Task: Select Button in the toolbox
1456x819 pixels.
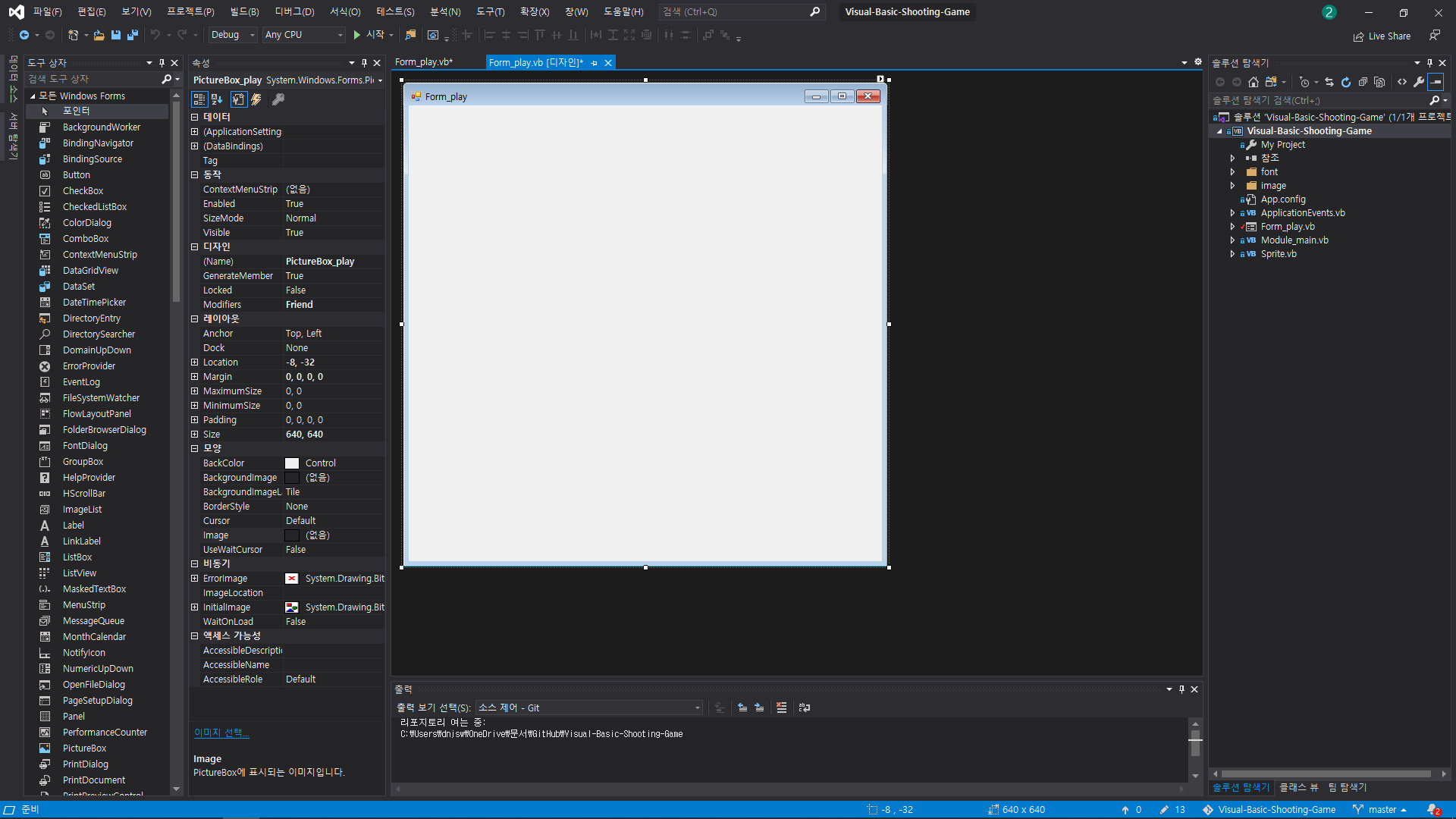Action: (x=76, y=175)
